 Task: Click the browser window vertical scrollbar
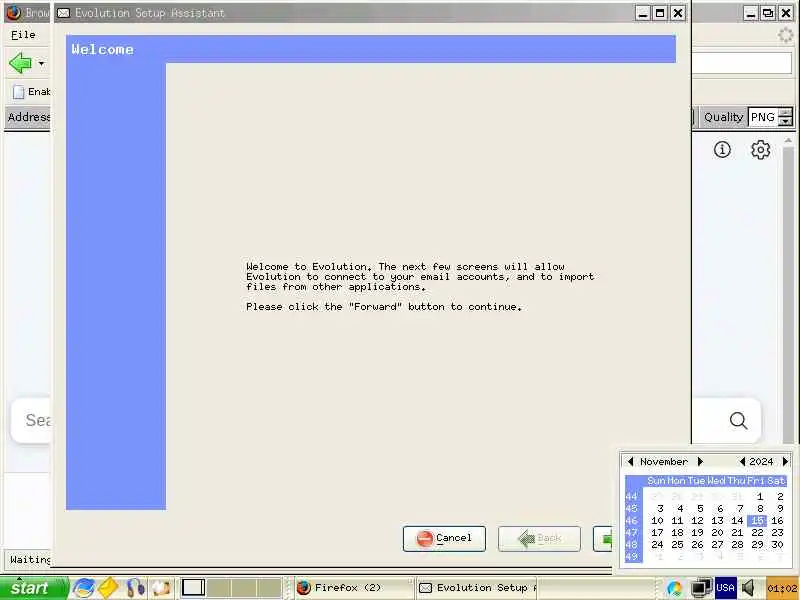point(788,291)
